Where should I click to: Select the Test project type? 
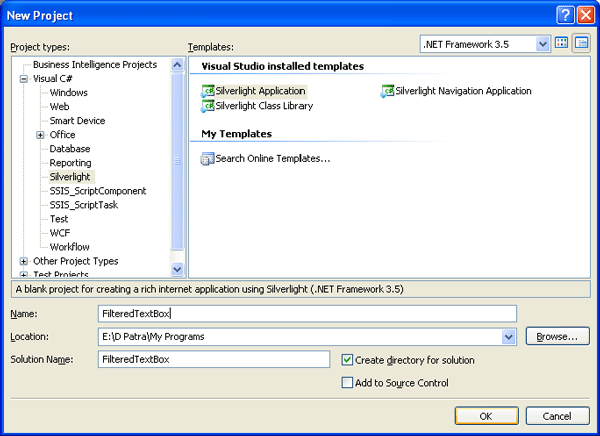pos(59,219)
